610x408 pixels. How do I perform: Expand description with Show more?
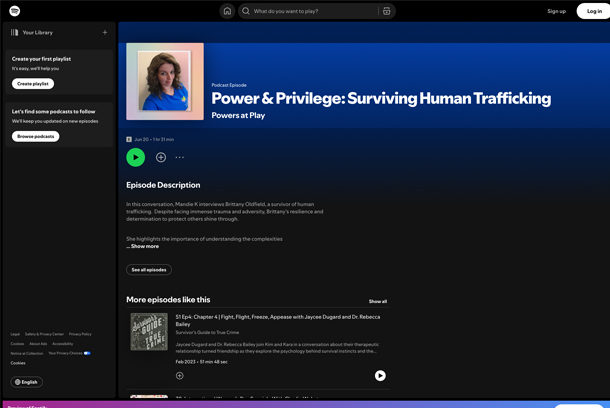tap(145, 246)
